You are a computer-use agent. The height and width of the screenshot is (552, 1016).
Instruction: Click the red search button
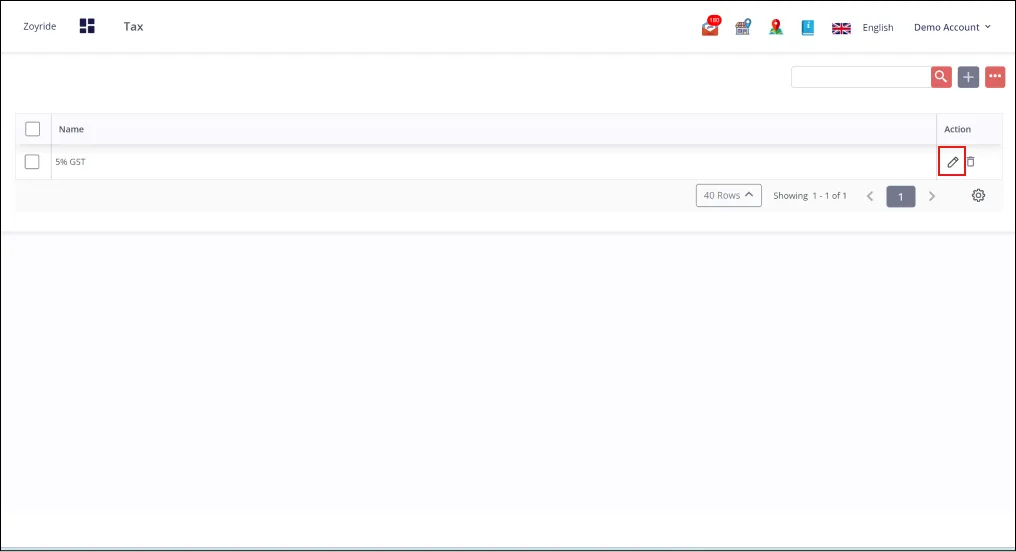[x=941, y=76]
